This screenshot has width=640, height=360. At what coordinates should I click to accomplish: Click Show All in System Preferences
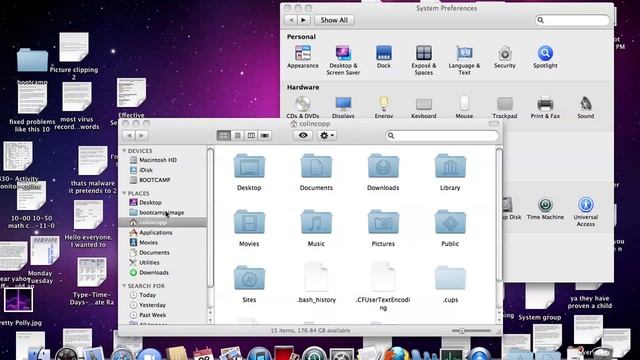(334, 20)
